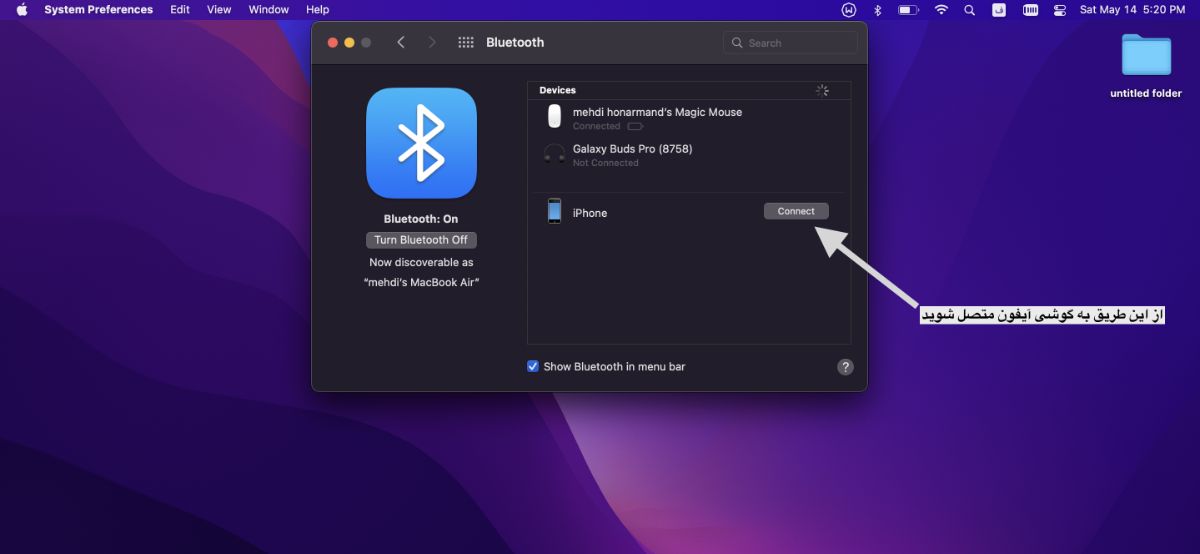Go forward with the right chevron

tap(432, 42)
